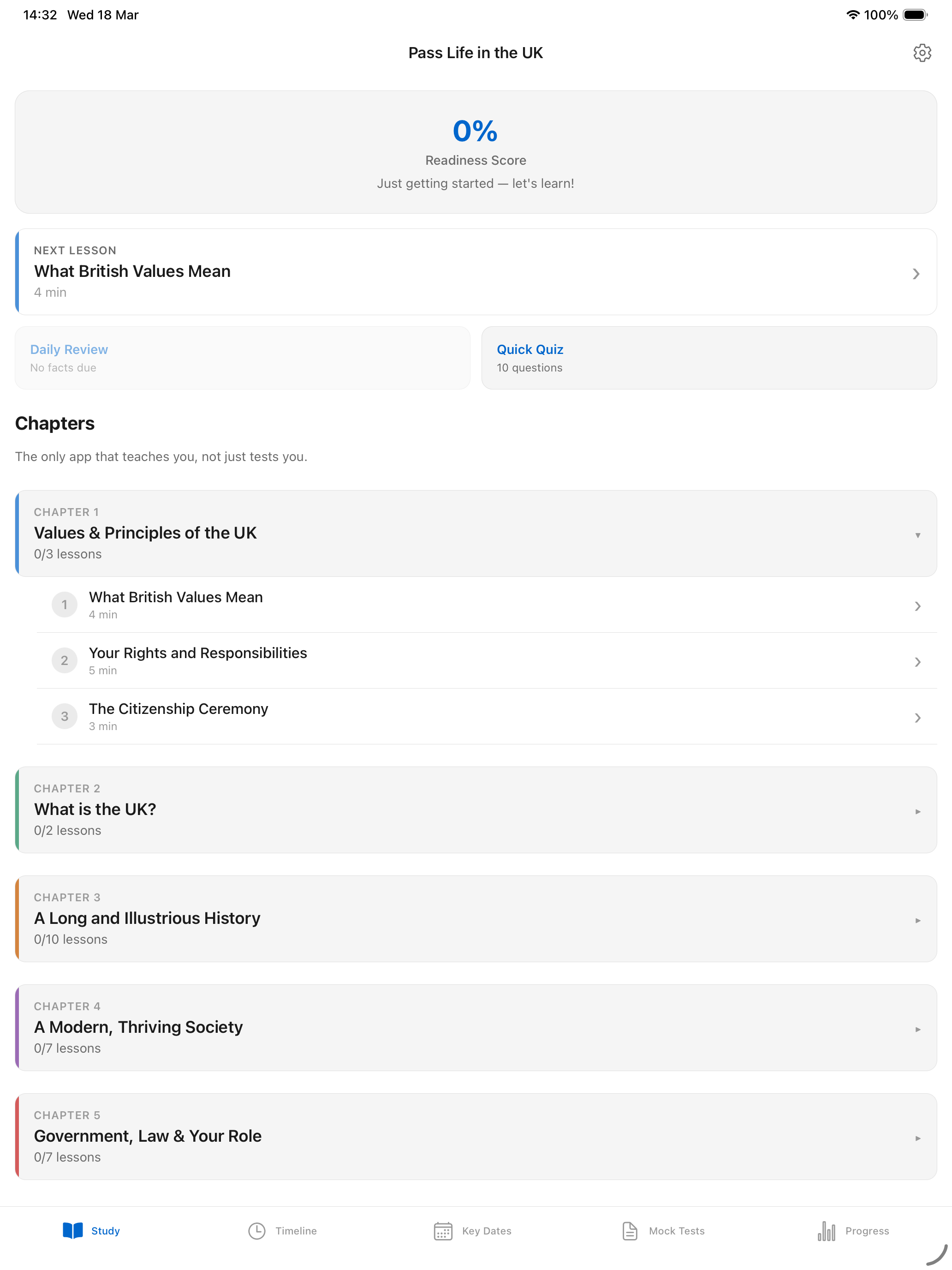Tap the Next Lesson chevron arrow
Screen dimensions: 952x1270
(x=916, y=274)
